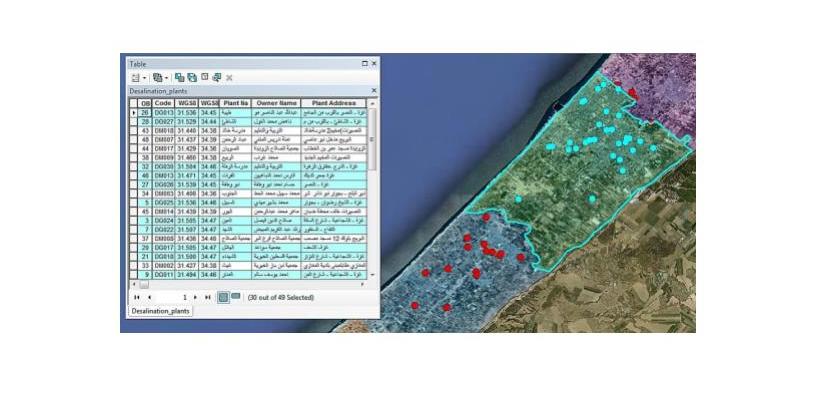The width and height of the screenshot is (816, 419).
Task: Toggle Show selected records view
Action: click(x=236, y=297)
